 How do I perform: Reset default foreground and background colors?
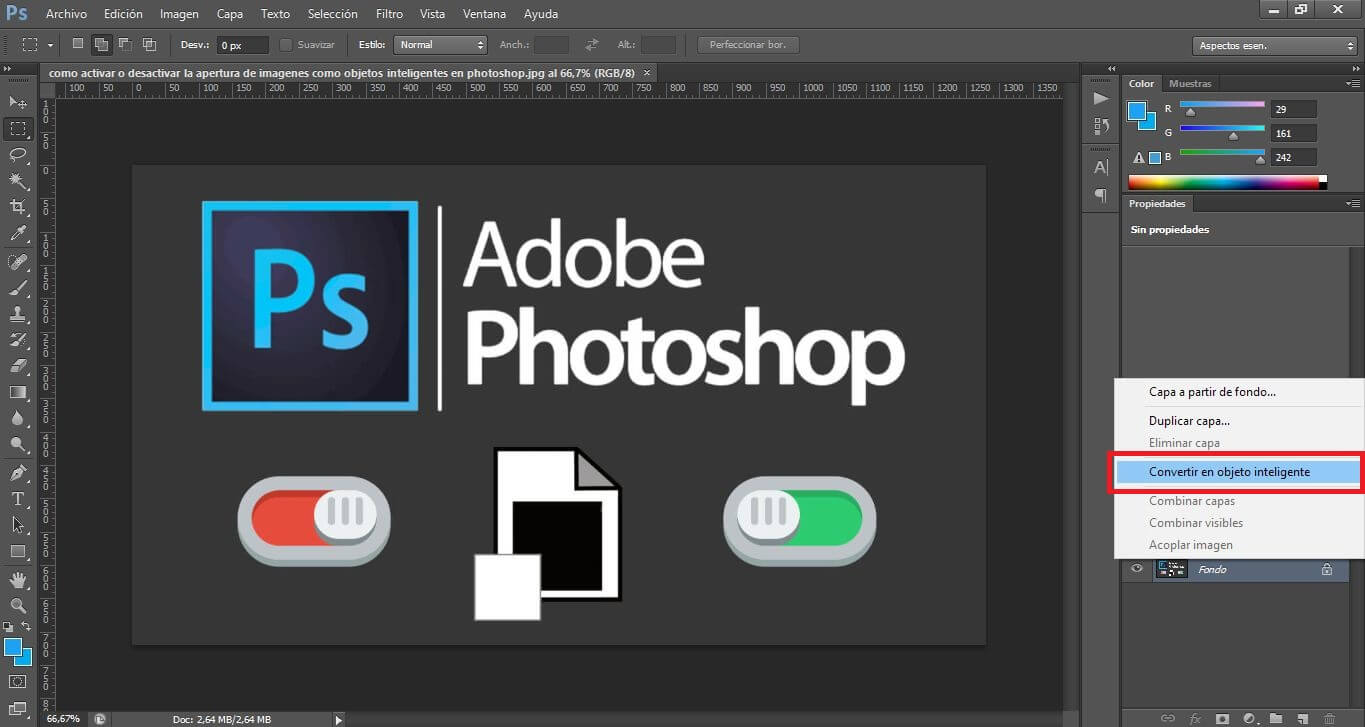pos(9,627)
